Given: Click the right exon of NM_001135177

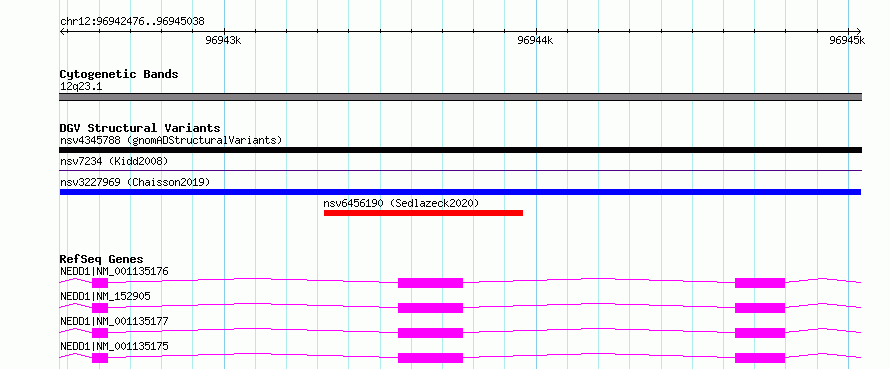Looking at the screenshot, I should coord(760,333).
